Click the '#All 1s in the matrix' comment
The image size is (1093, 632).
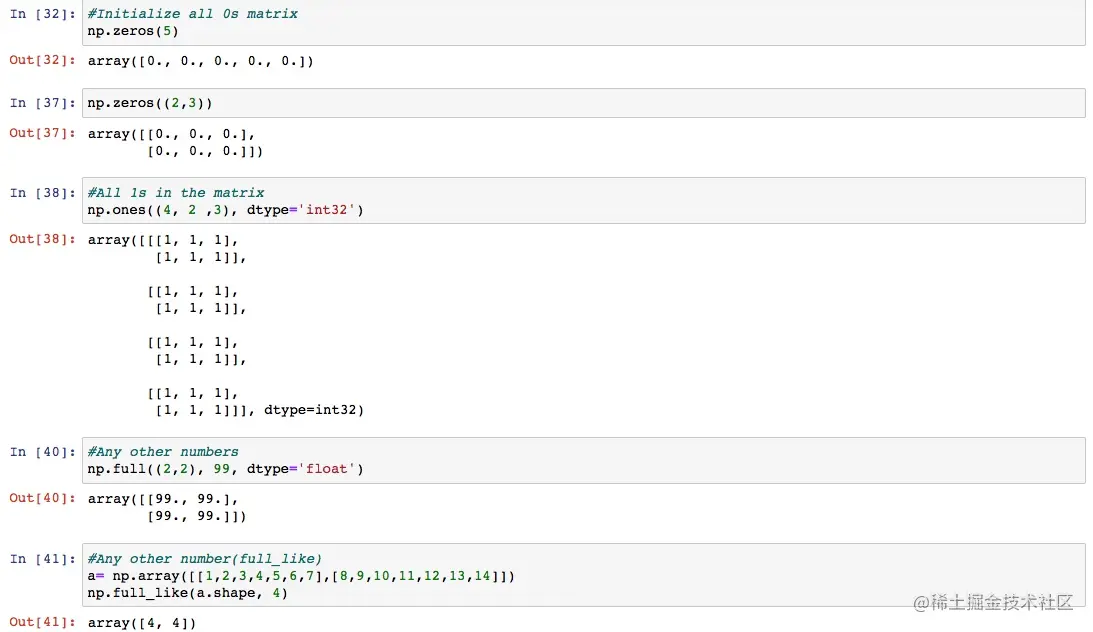point(176,193)
